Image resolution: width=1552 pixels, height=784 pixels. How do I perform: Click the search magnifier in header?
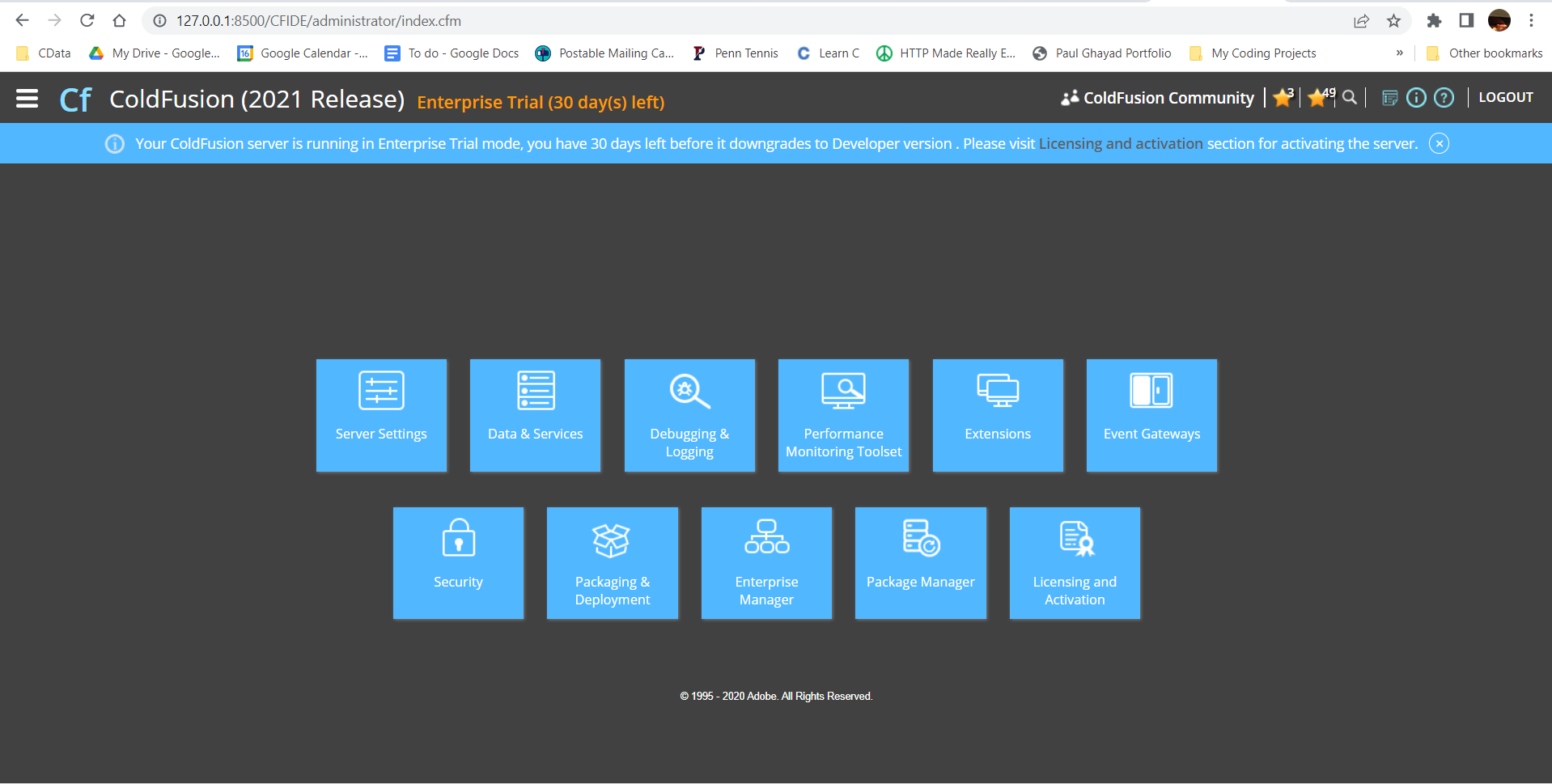(x=1350, y=98)
